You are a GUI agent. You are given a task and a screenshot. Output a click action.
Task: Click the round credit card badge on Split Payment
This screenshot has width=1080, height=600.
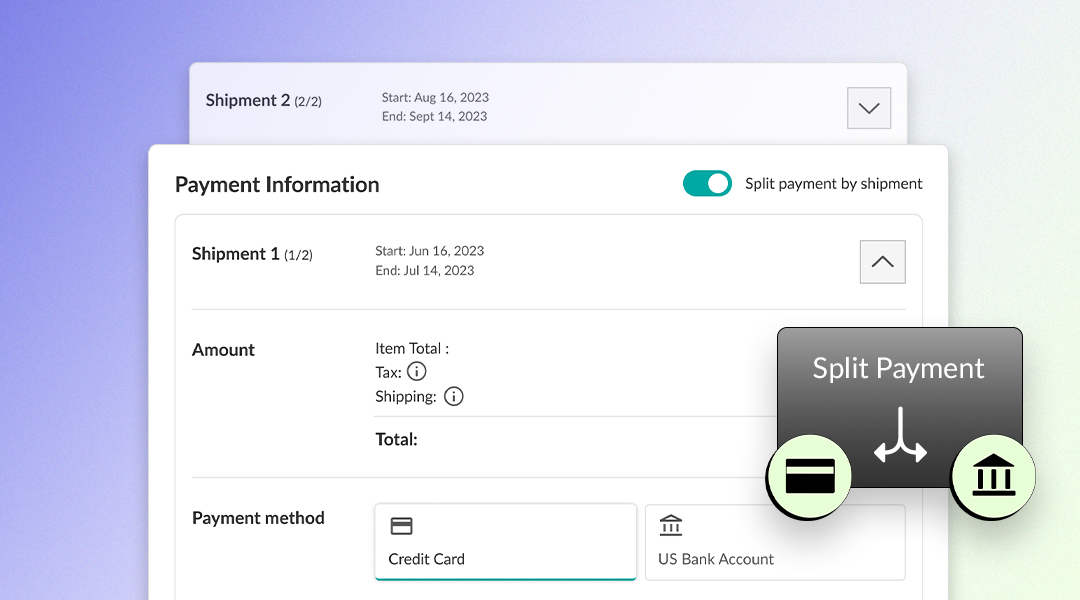(x=809, y=475)
